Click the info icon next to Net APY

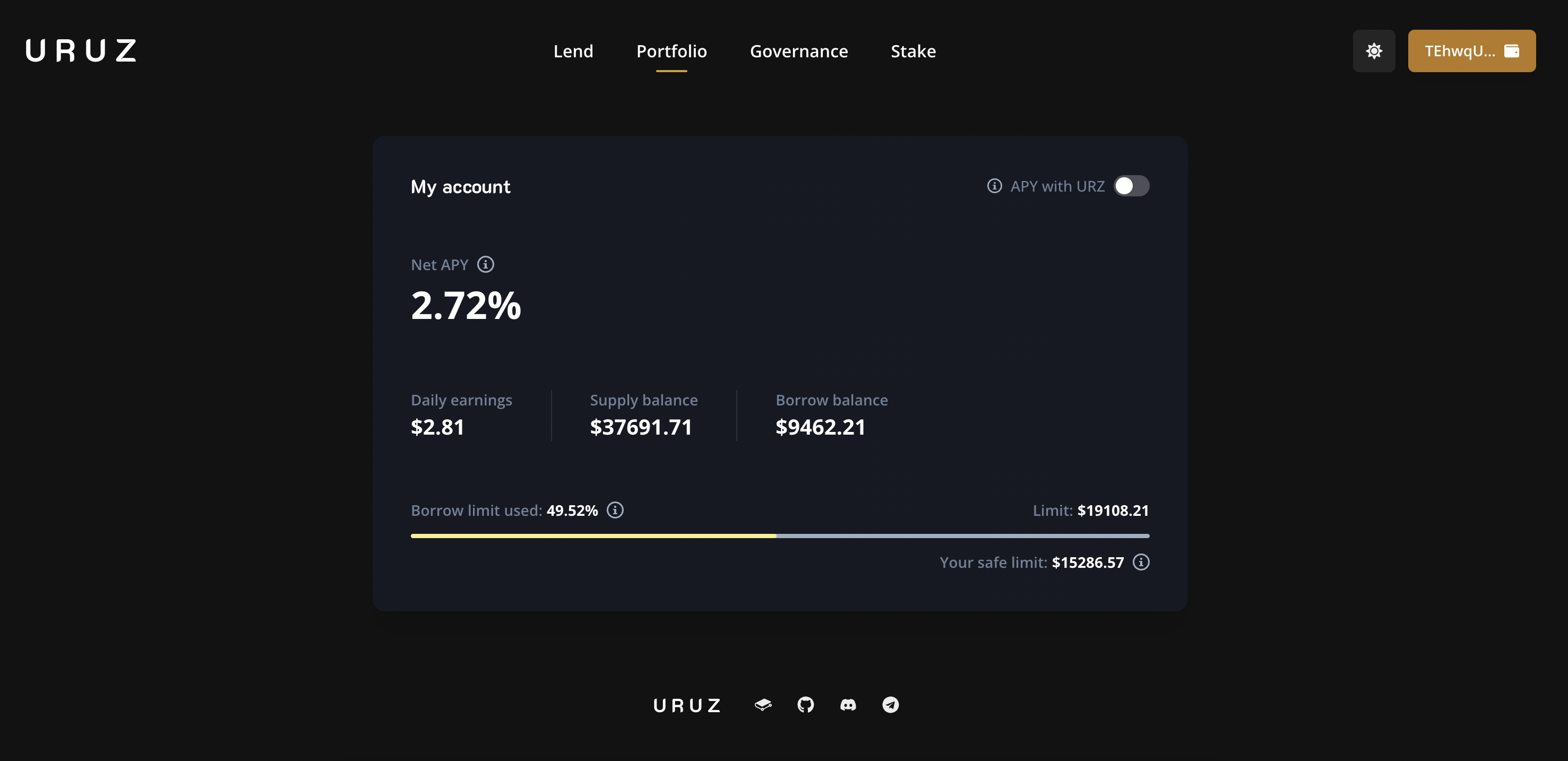pyautogui.click(x=485, y=265)
